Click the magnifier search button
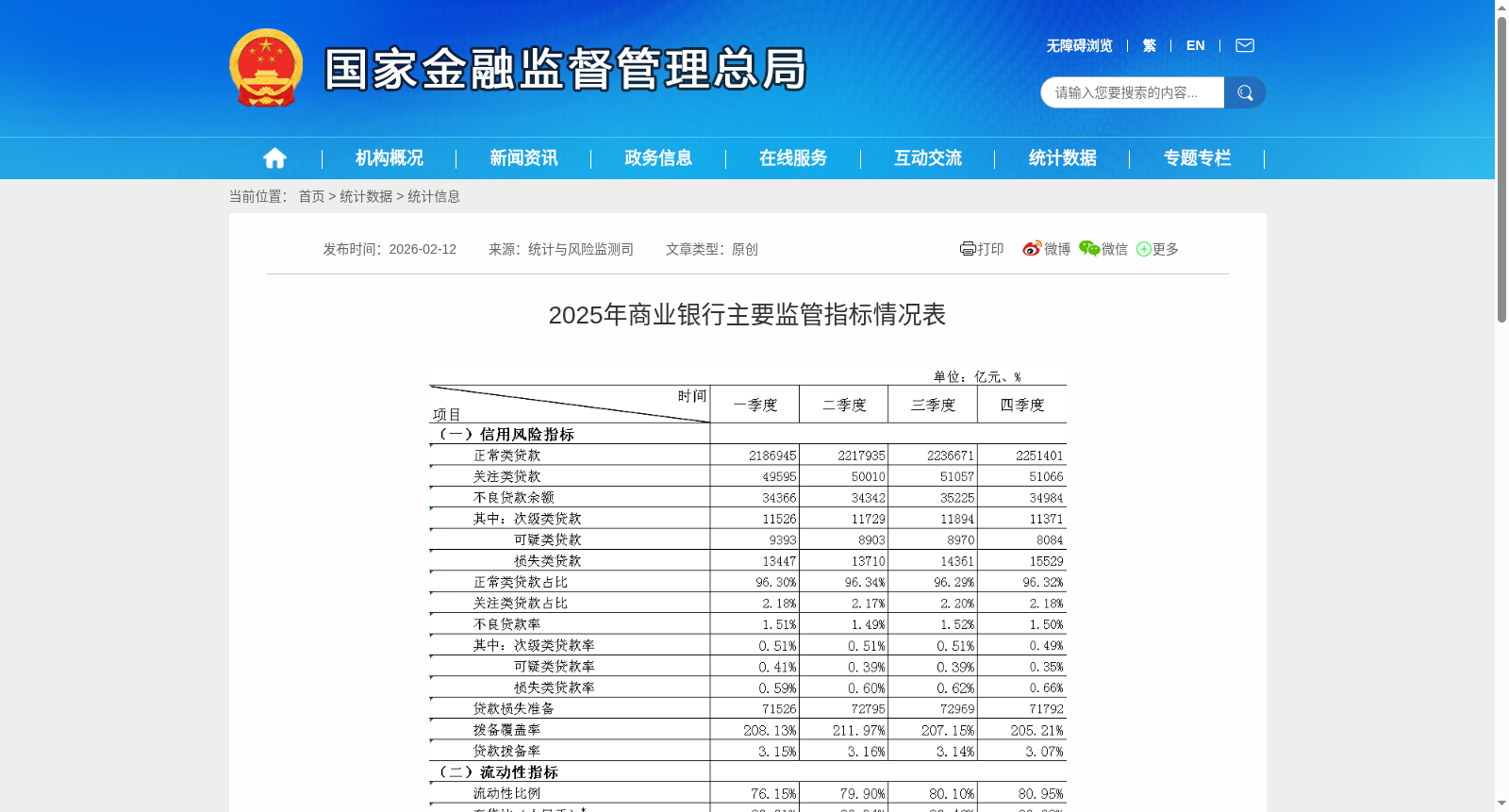The image size is (1509, 812). (1245, 92)
